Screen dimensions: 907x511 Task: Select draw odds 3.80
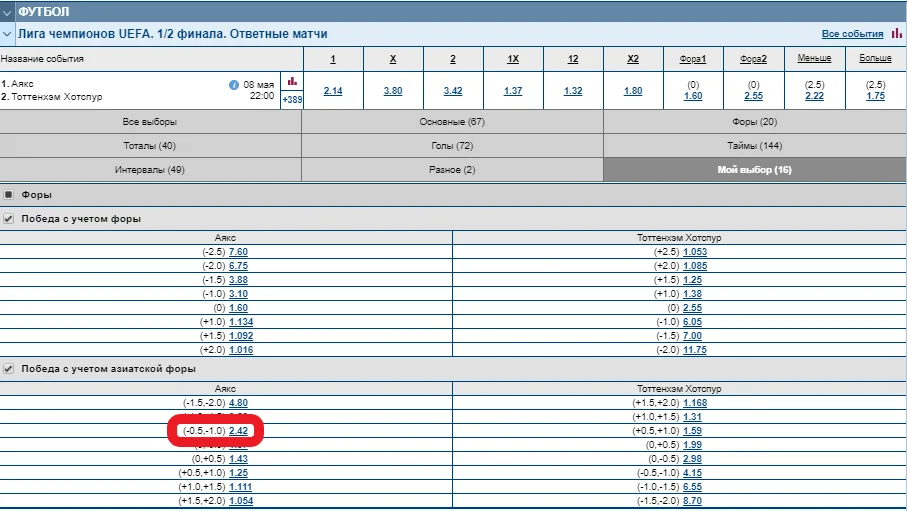[x=393, y=91]
